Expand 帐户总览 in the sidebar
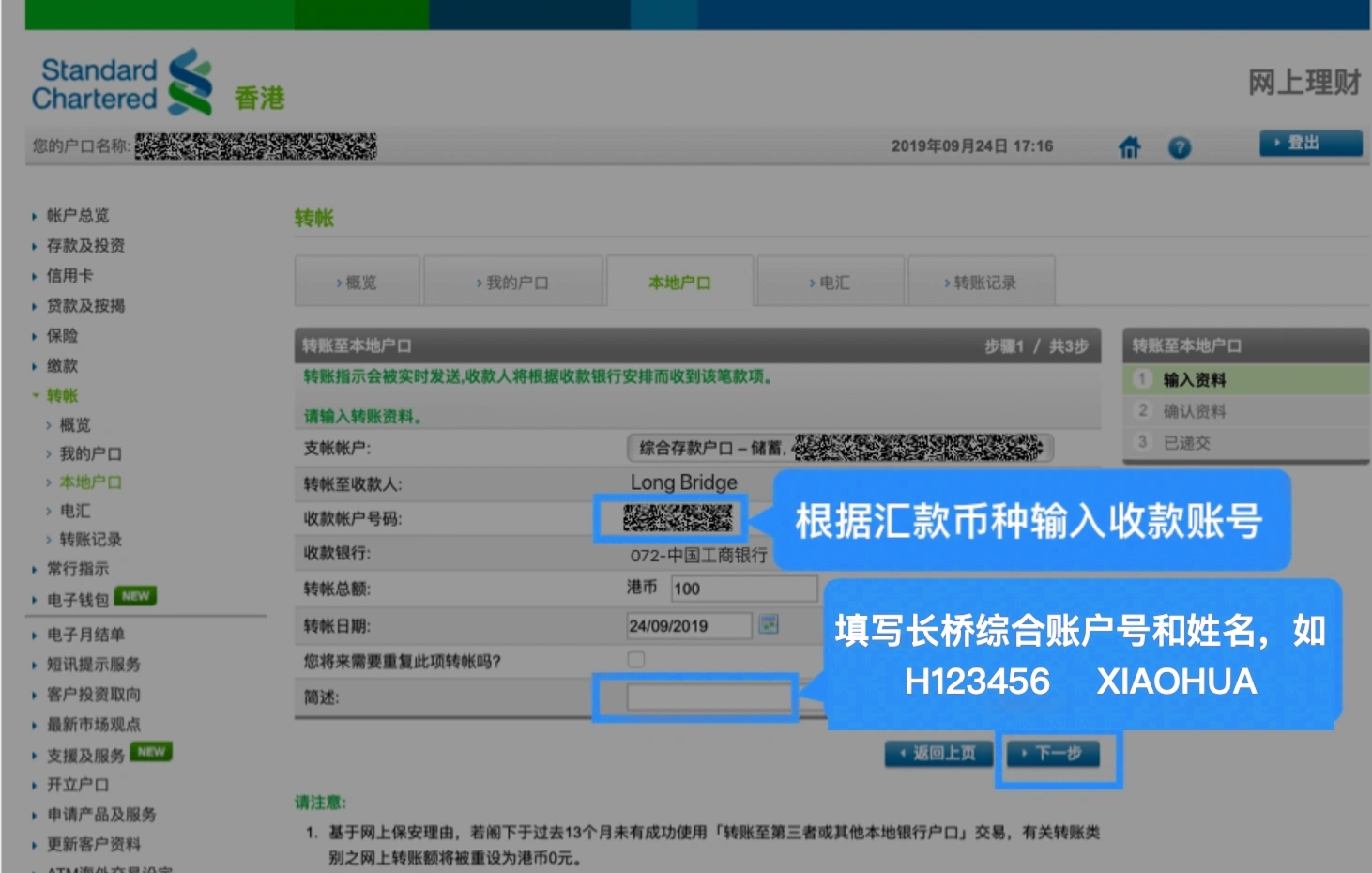The height and width of the screenshot is (873, 1372). click(x=78, y=215)
